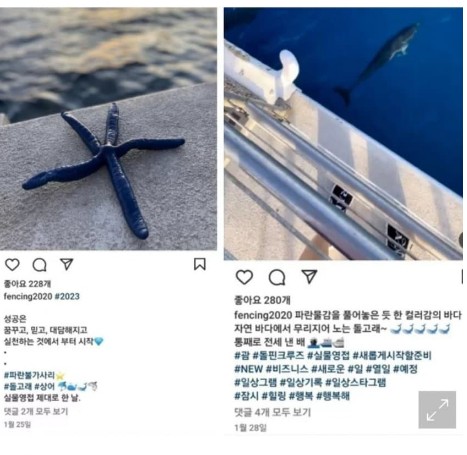
Task: View the 228 likes list on the starfish post
Action: pyautogui.click(x=27, y=284)
